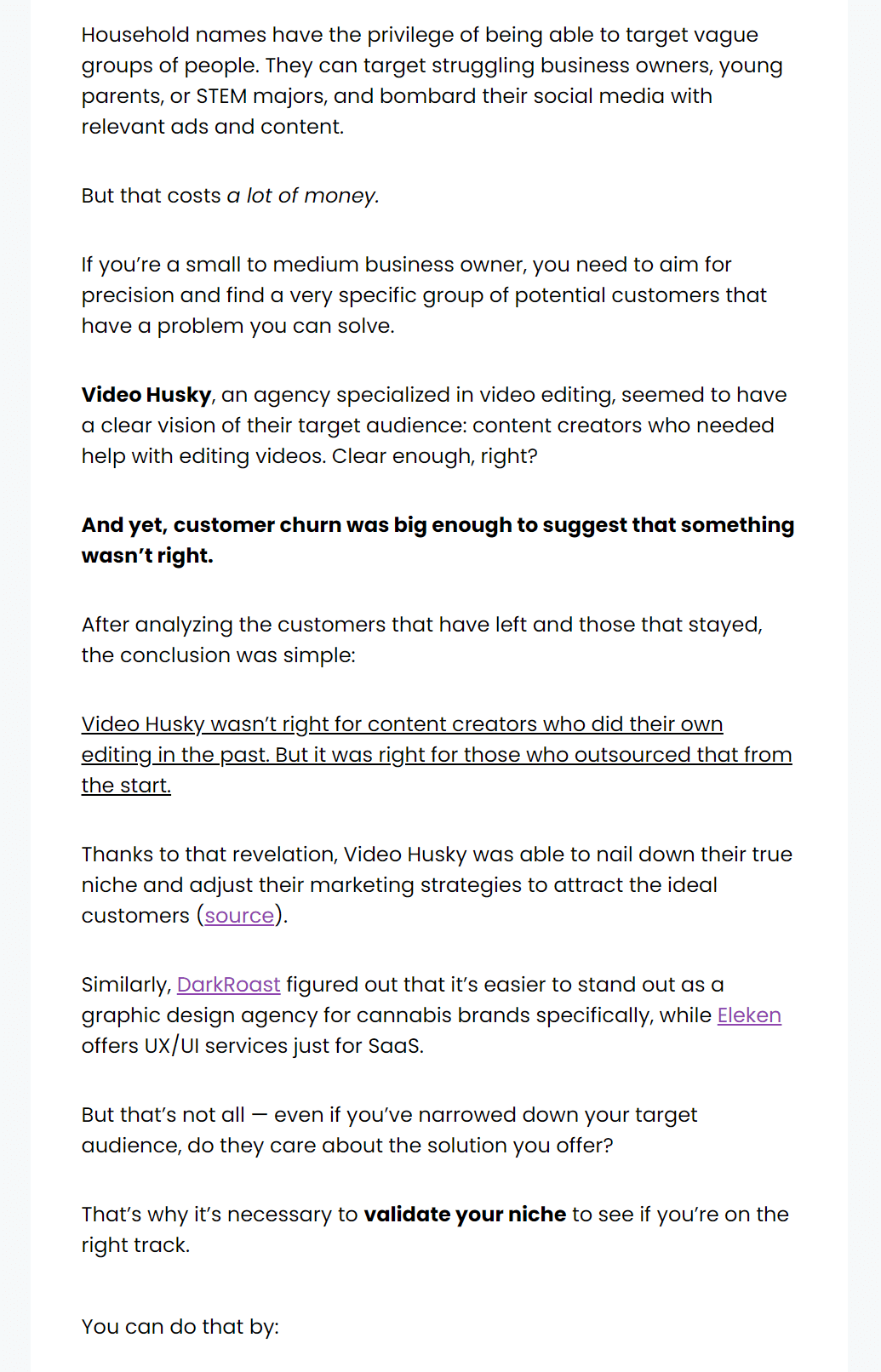The height and width of the screenshot is (1372, 881).
Task: Click the "You can do that by:" line
Action: [180, 1327]
